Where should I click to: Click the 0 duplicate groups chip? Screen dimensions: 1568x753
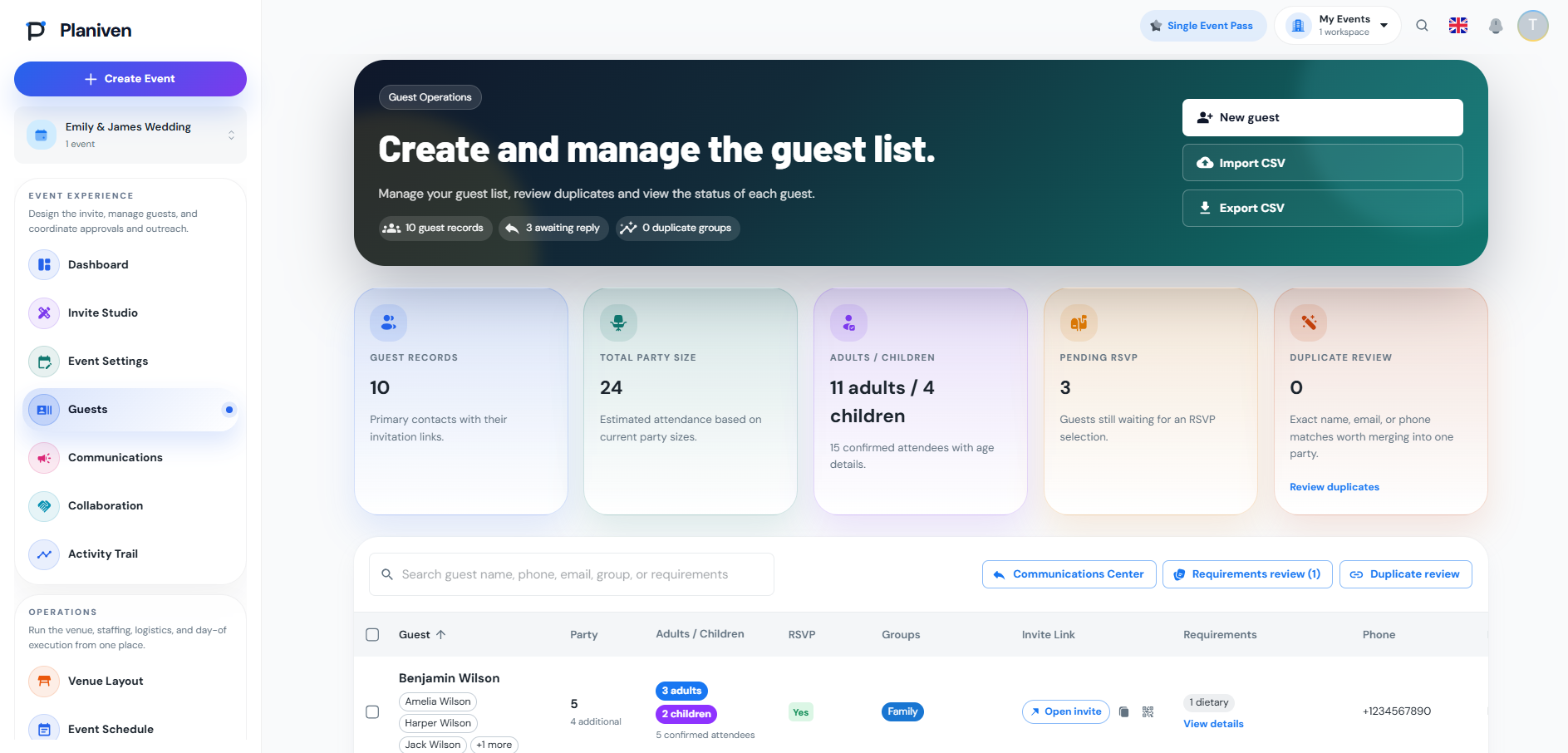tap(677, 229)
